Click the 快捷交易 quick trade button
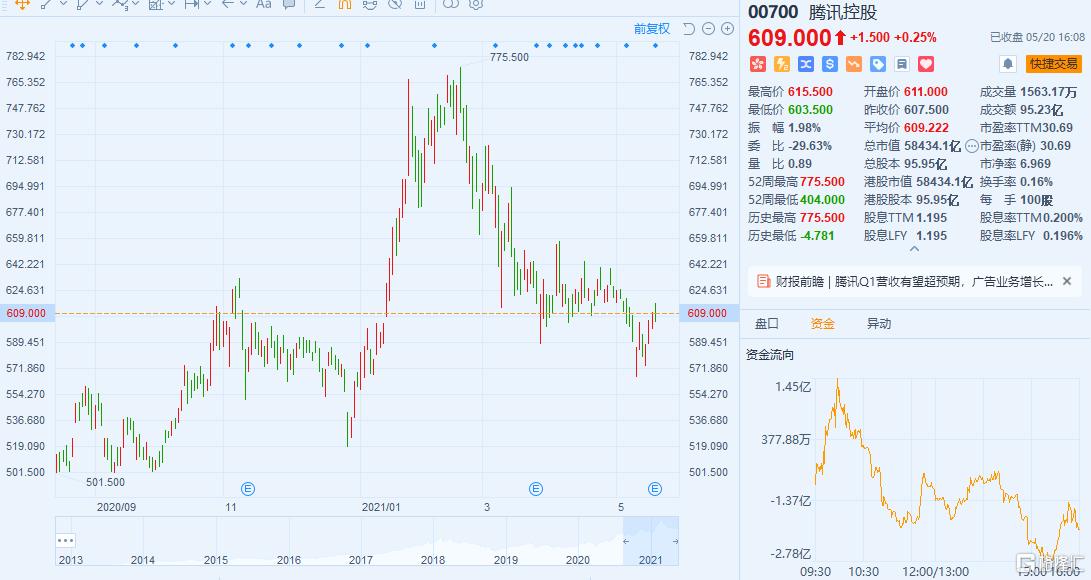The image size is (1091, 580). point(1053,64)
